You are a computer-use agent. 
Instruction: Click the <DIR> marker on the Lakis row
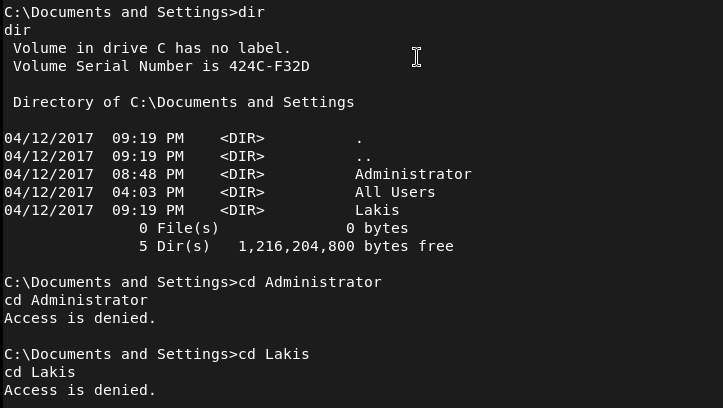242,210
